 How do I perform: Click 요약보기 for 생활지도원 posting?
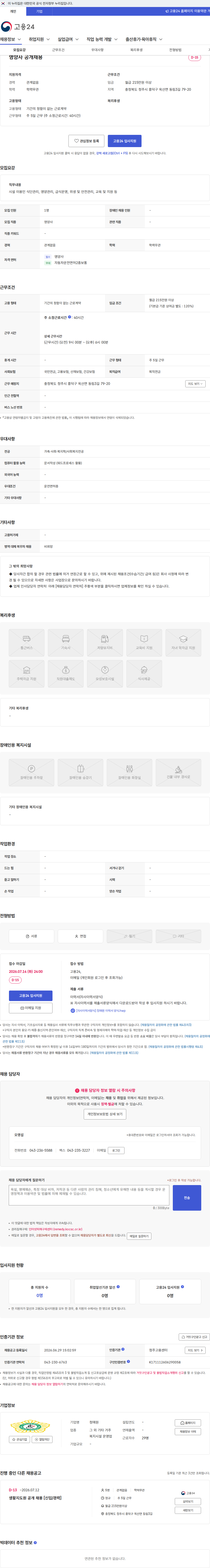pos(188,1502)
